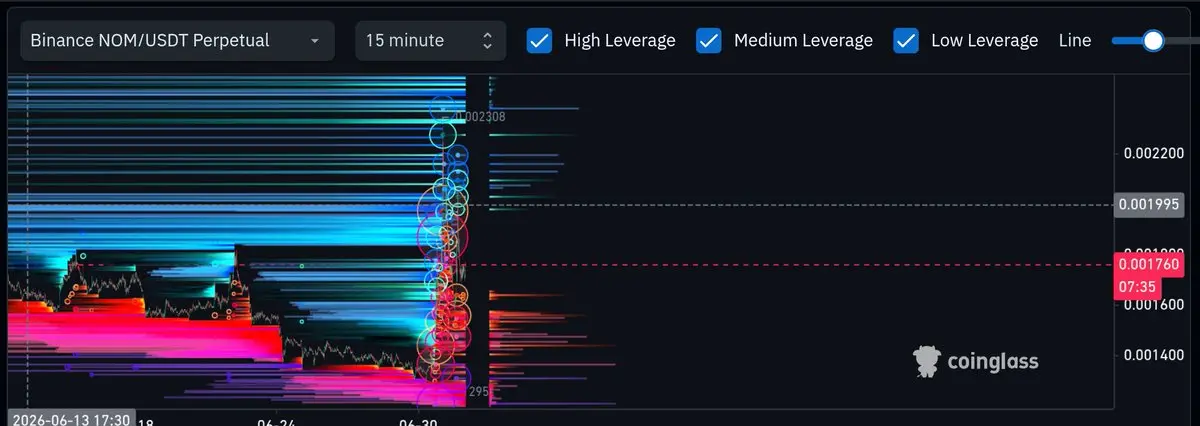Click the Line slider handle
1200x426 pixels.
(1153, 41)
